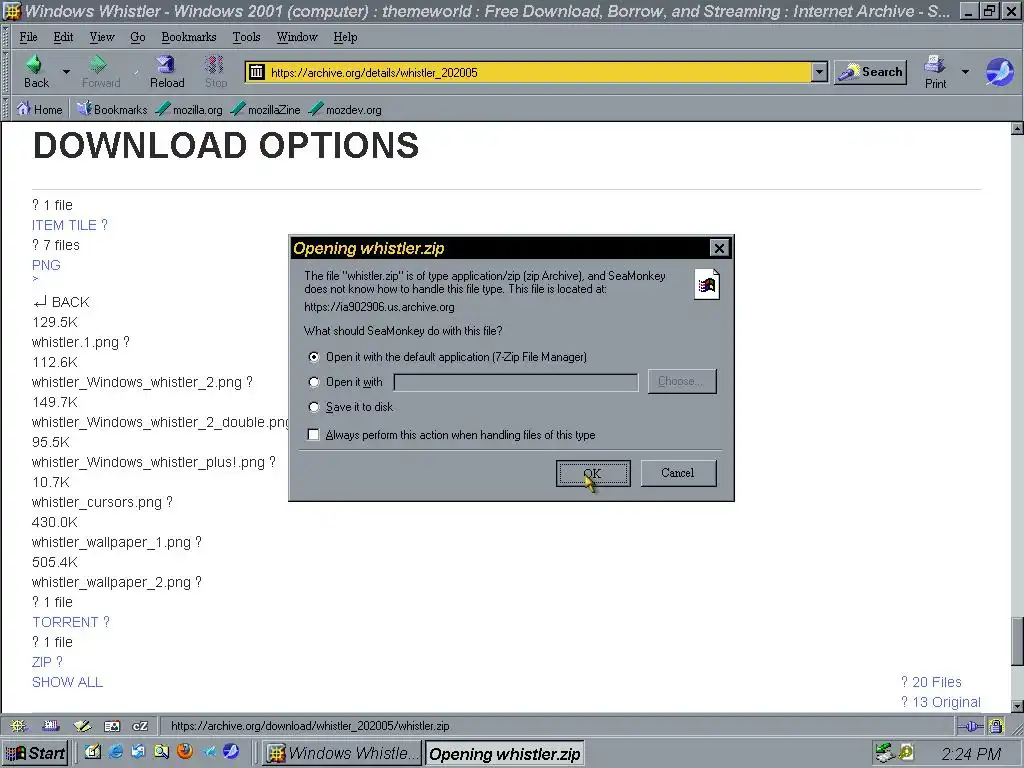The height and width of the screenshot is (768, 1024).
Task: Open the Tools menu
Action: tap(246, 37)
